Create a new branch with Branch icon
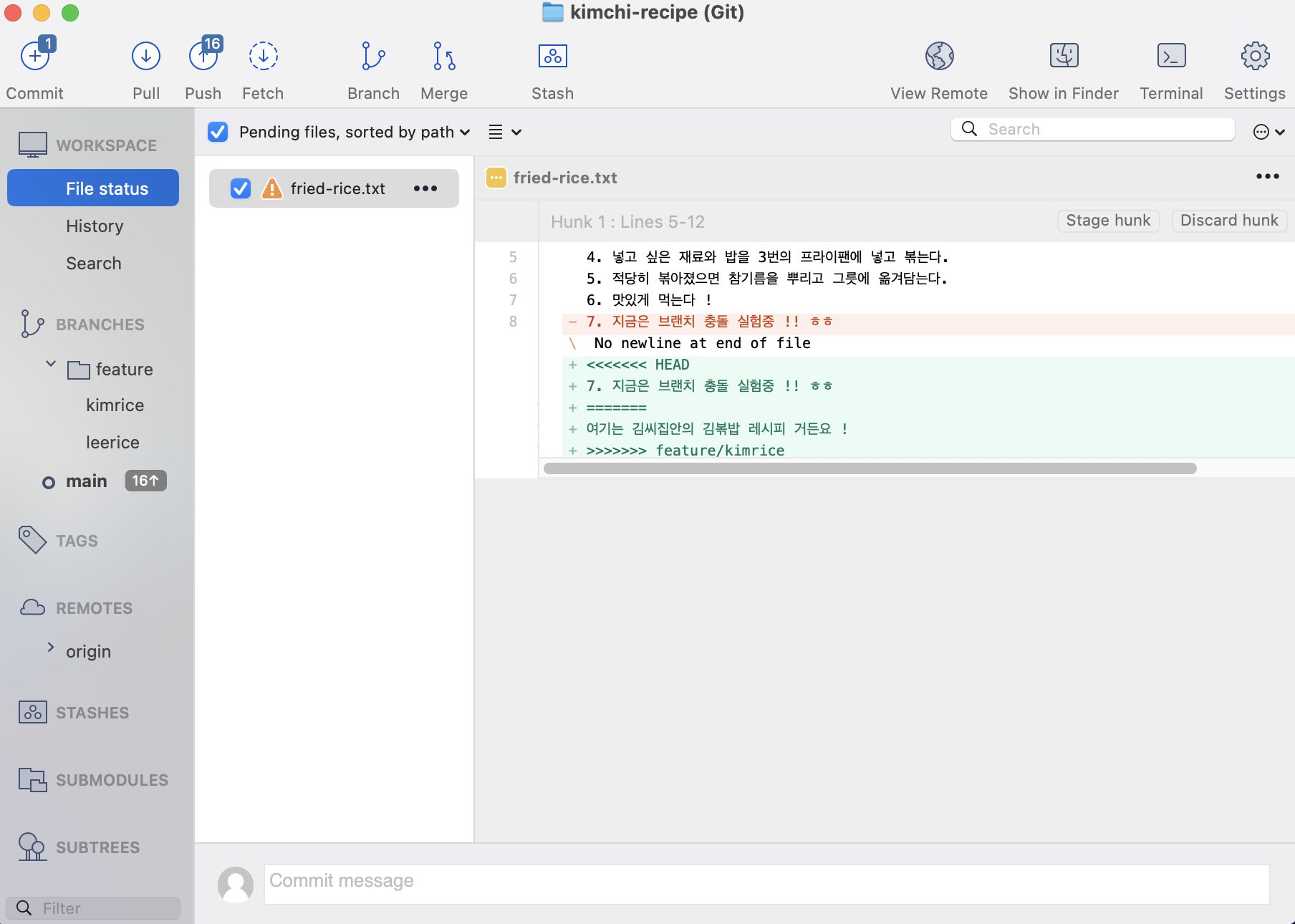Image resolution: width=1295 pixels, height=924 pixels. pyautogui.click(x=373, y=56)
